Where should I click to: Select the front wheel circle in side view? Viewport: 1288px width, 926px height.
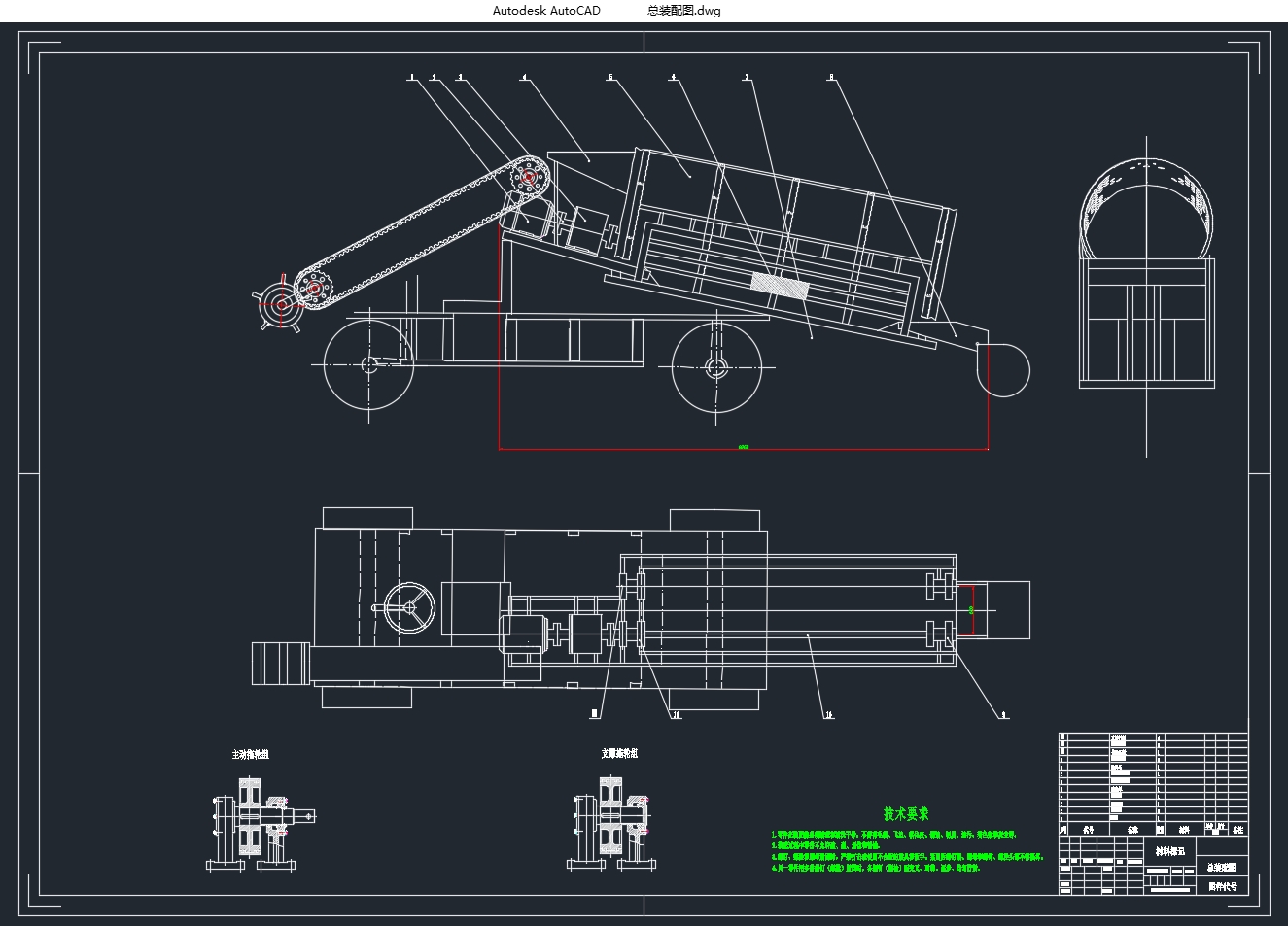click(368, 365)
